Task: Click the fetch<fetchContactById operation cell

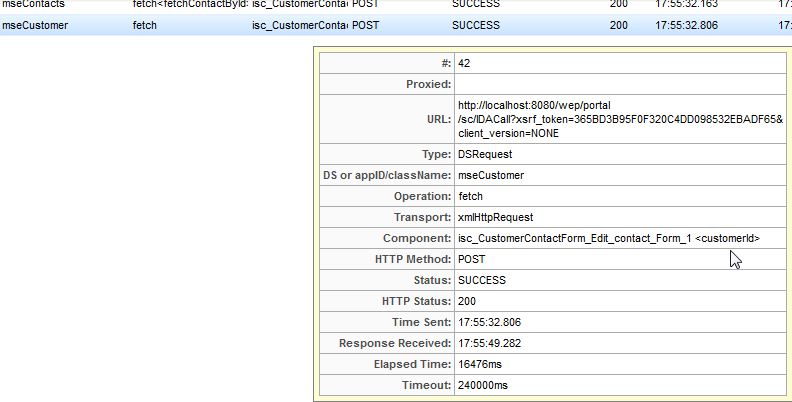Action: (x=189, y=5)
